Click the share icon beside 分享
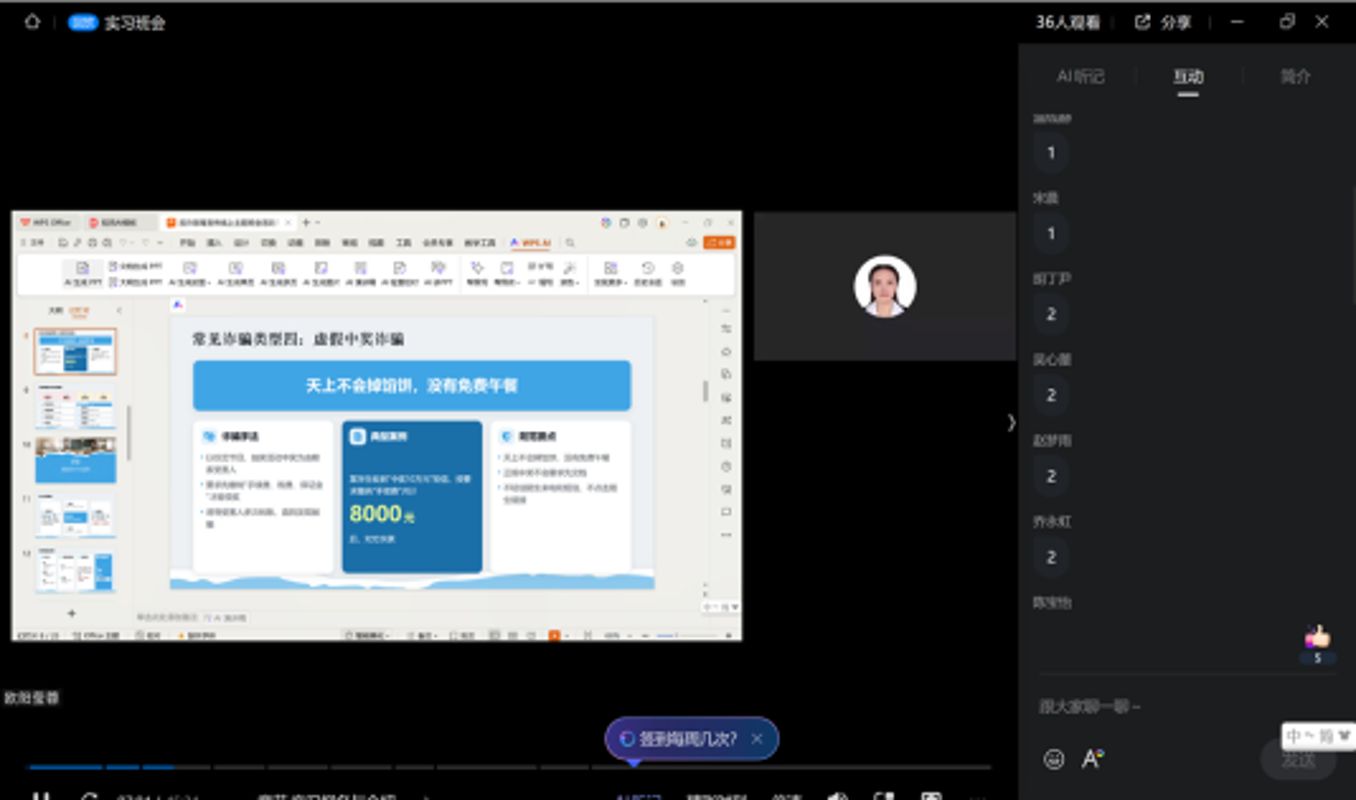The height and width of the screenshot is (800, 1356). [1143, 22]
